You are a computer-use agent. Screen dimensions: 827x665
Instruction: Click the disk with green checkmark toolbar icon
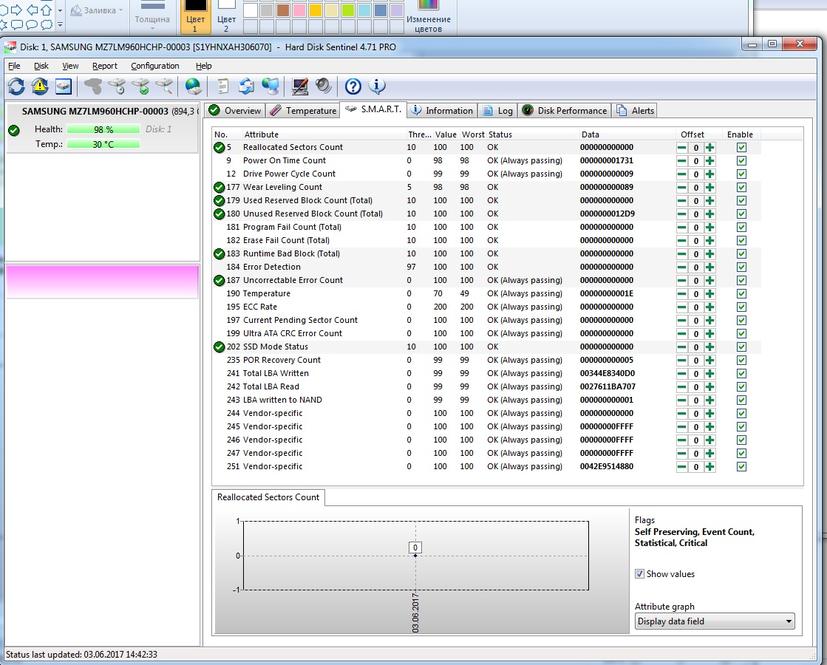141,86
